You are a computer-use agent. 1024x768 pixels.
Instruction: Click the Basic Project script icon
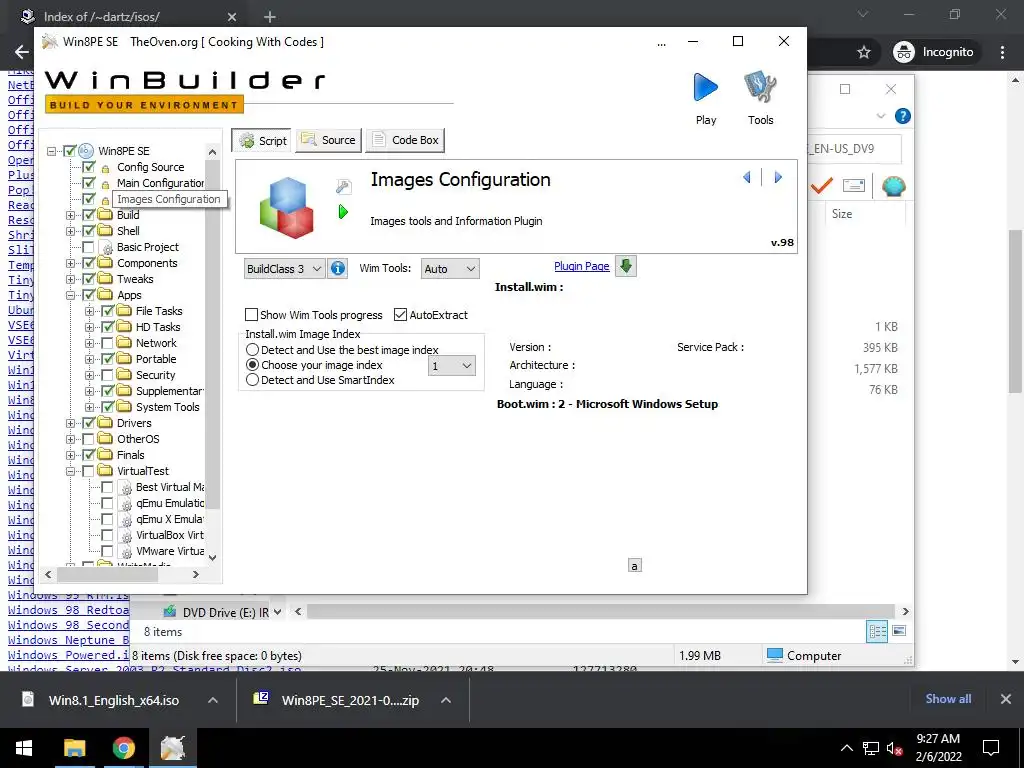pyautogui.click(x=105, y=248)
